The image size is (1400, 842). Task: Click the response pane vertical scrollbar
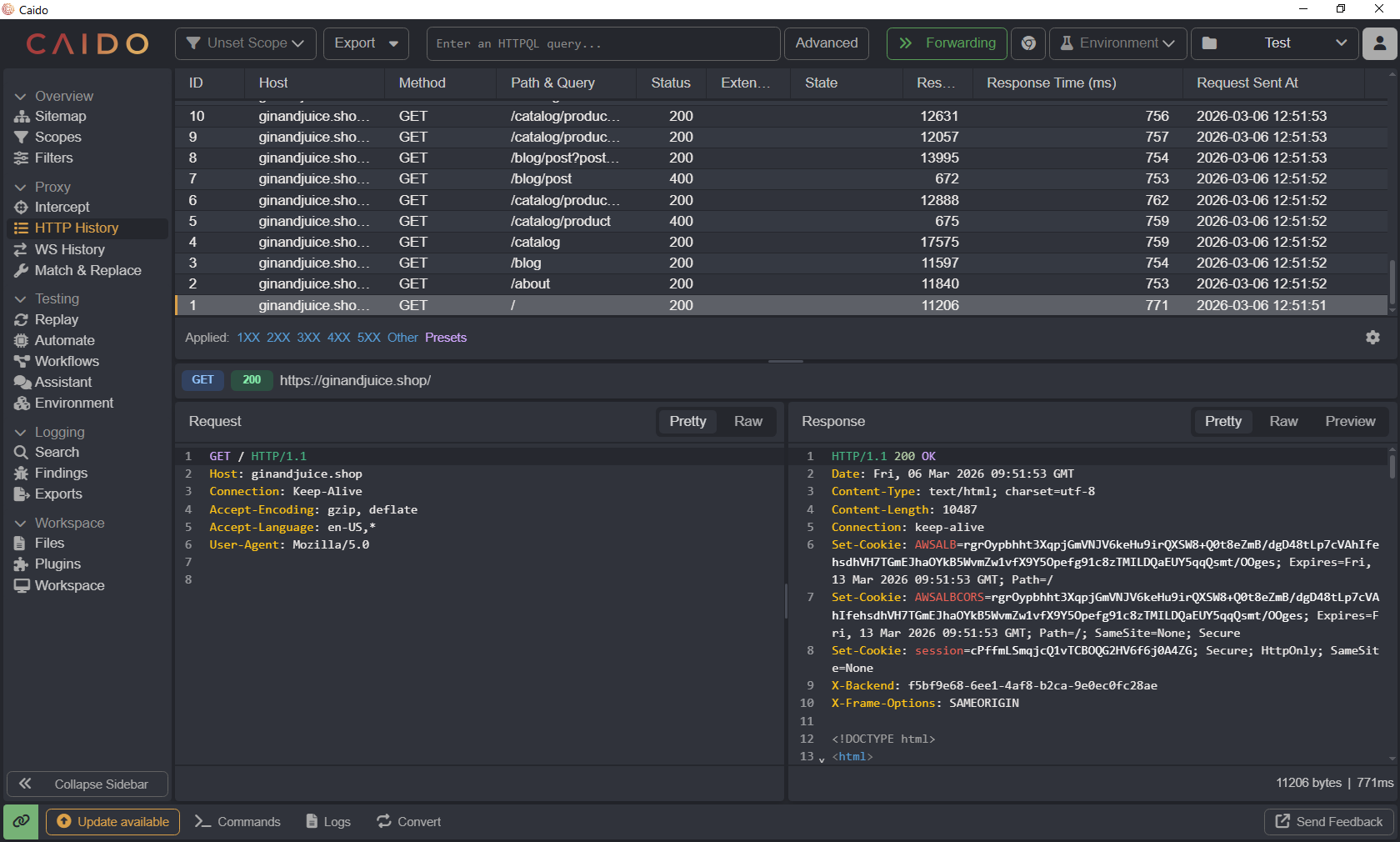1392,465
